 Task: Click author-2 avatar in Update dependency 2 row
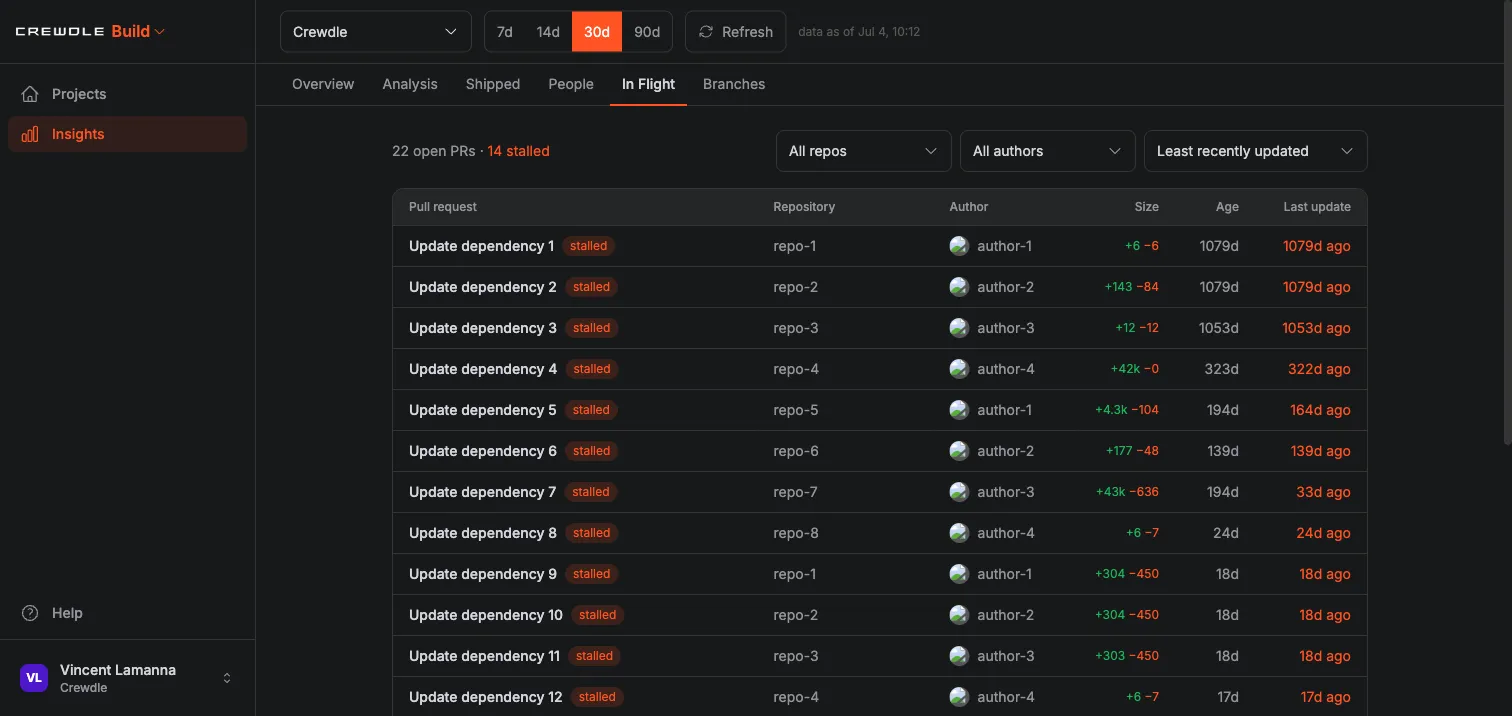pyautogui.click(x=959, y=287)
